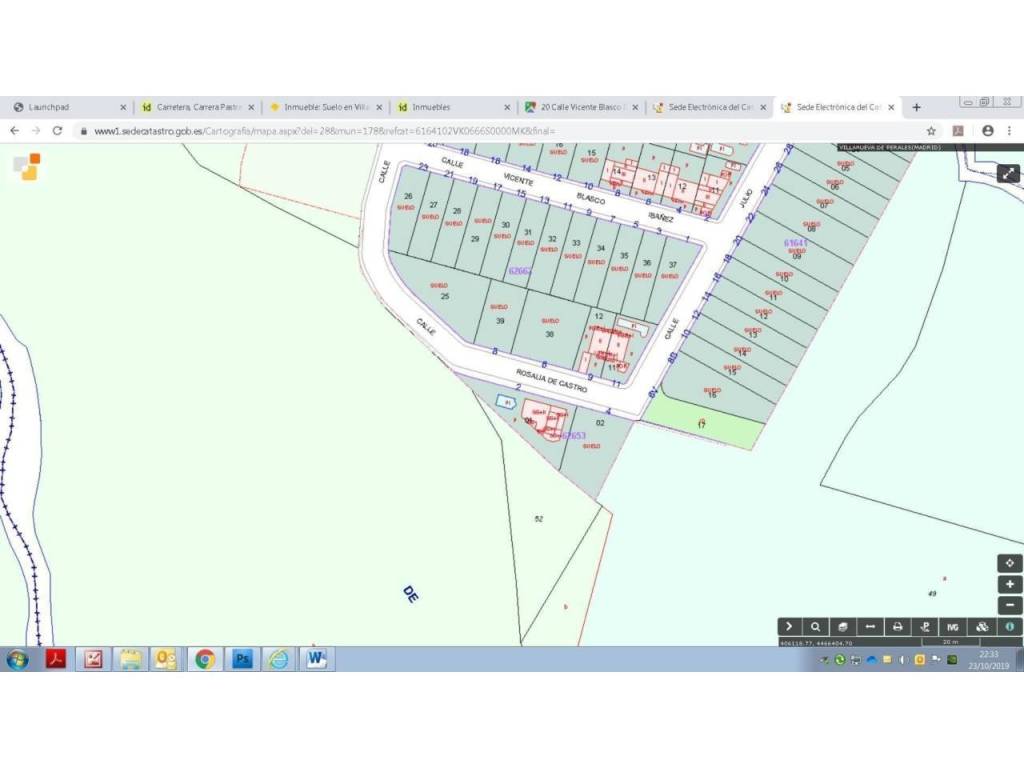Select the measure distance arrow tool
This screenshot has height=768, width=1024.
[x=870, y=627]
